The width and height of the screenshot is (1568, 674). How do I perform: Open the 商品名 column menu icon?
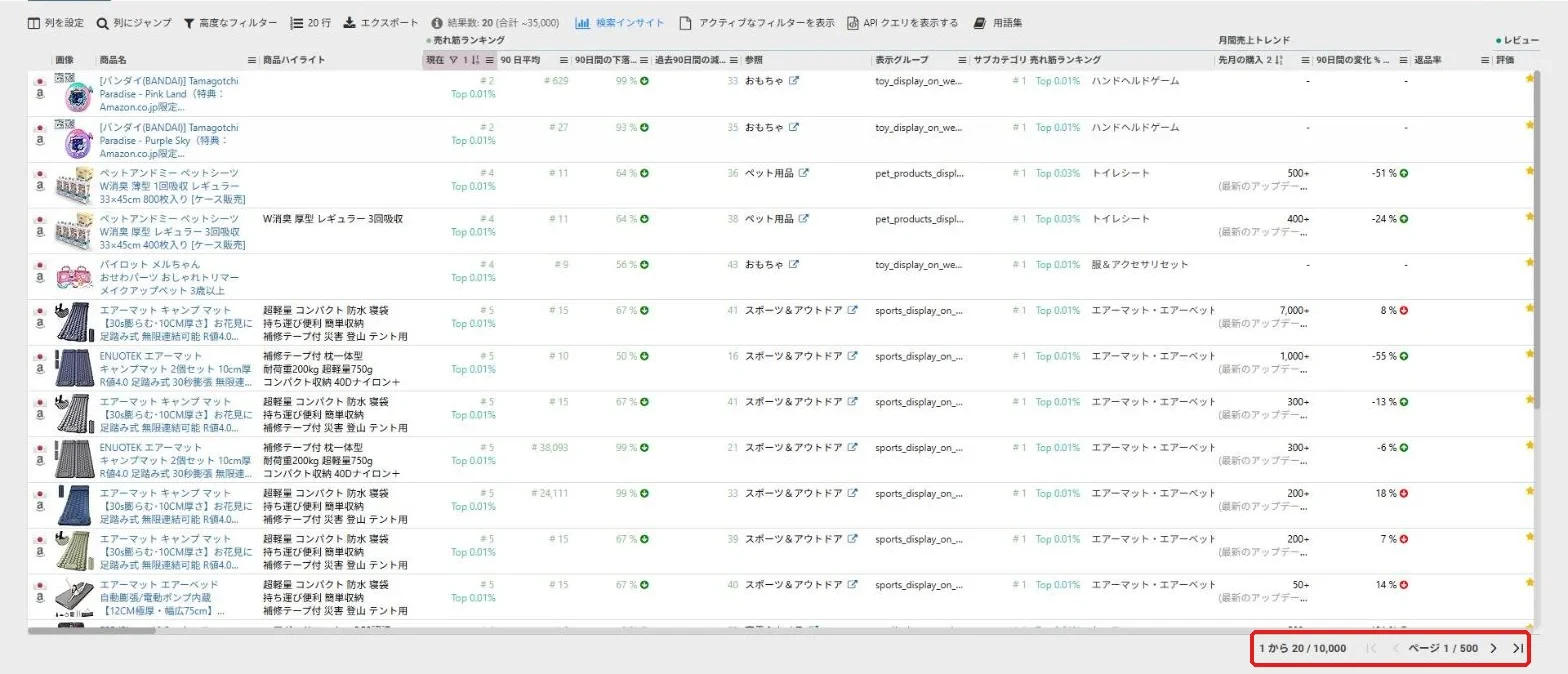[x=250, y=60]
